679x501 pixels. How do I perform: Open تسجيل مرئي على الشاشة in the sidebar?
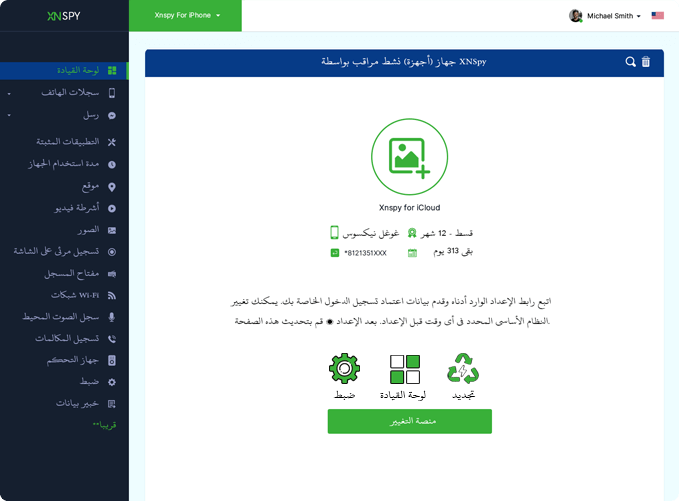(56, 251)
